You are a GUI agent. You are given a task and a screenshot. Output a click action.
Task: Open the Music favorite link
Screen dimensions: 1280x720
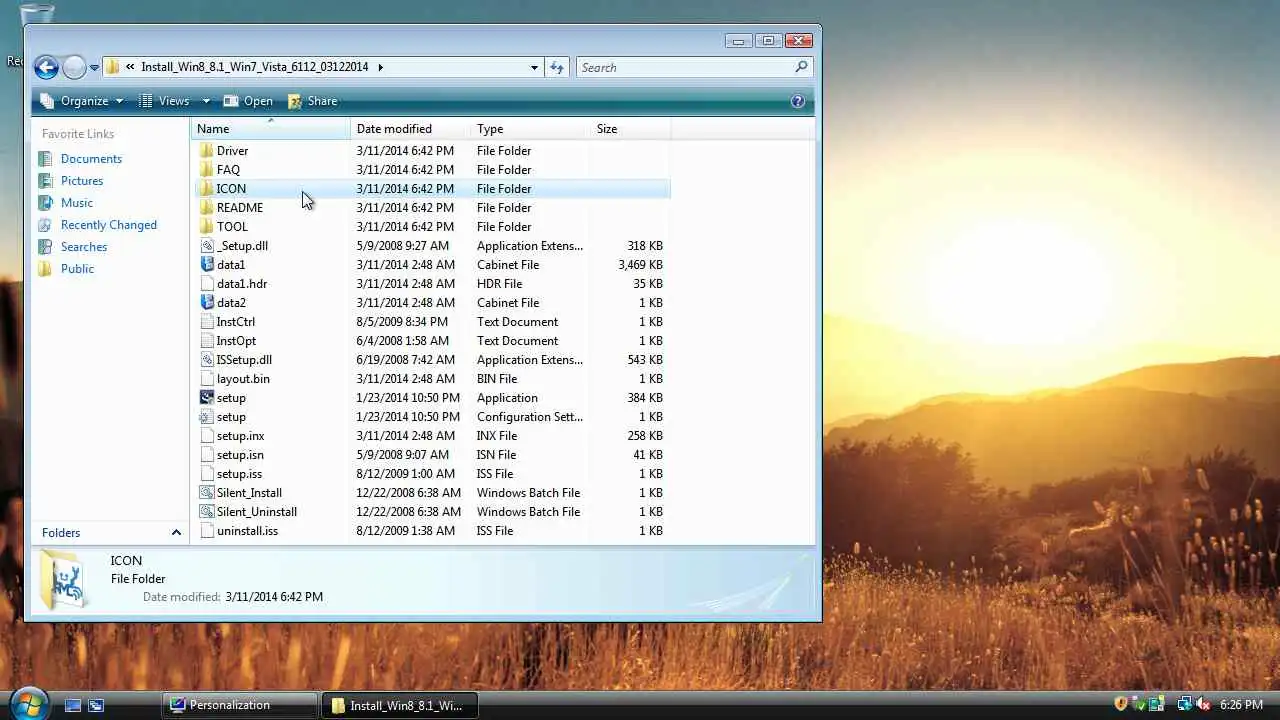tap(77, 203)
